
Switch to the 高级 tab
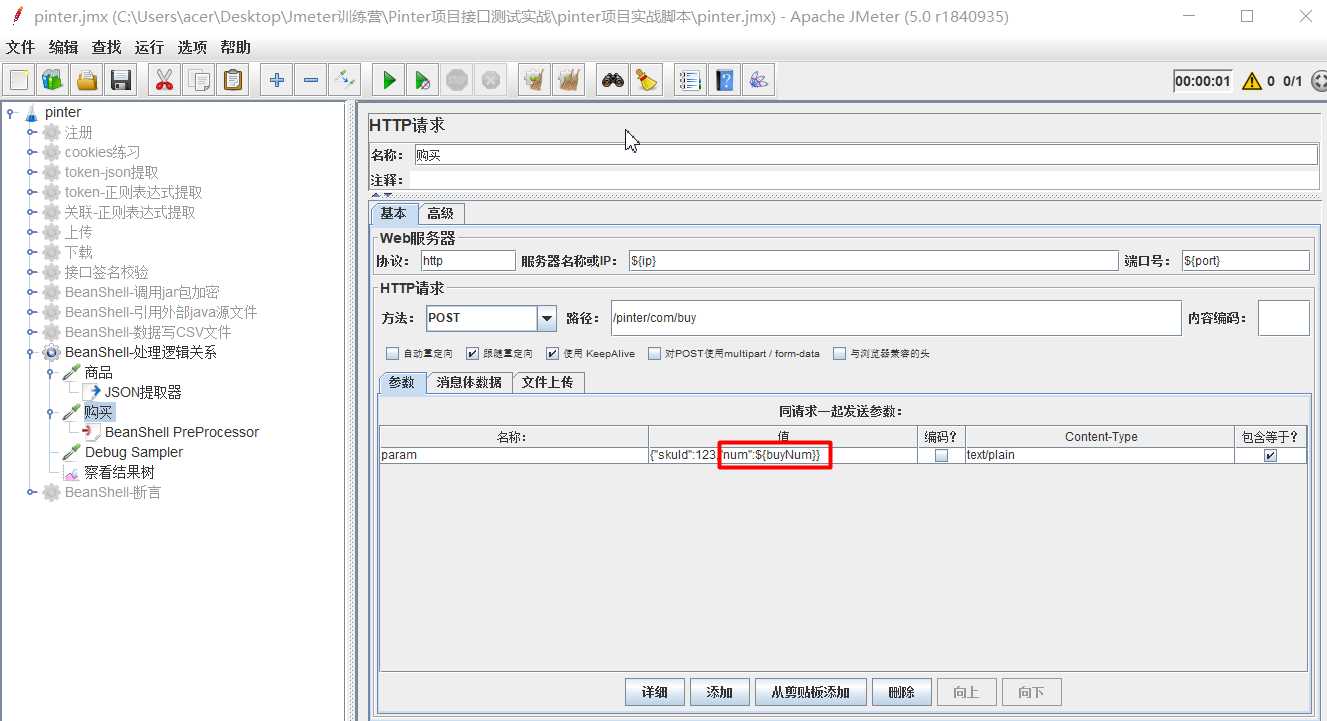pyautogui.click(x=440, y=213)
